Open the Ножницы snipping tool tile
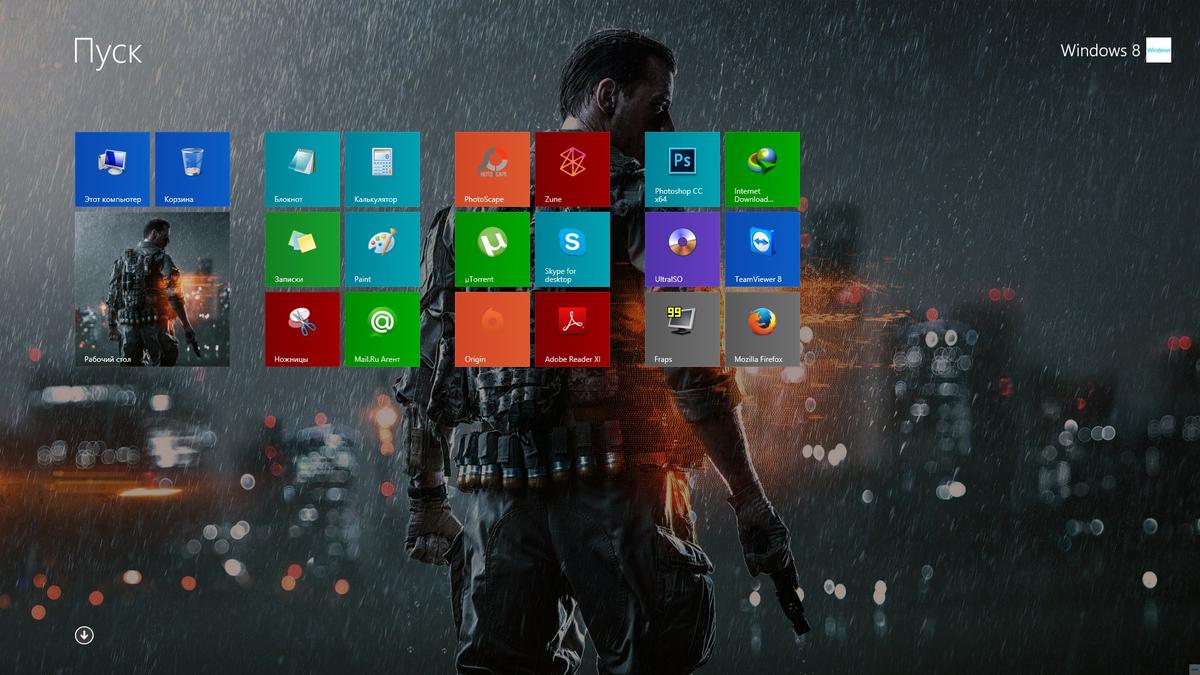The image size is (1200, 675). click(302, 330)
